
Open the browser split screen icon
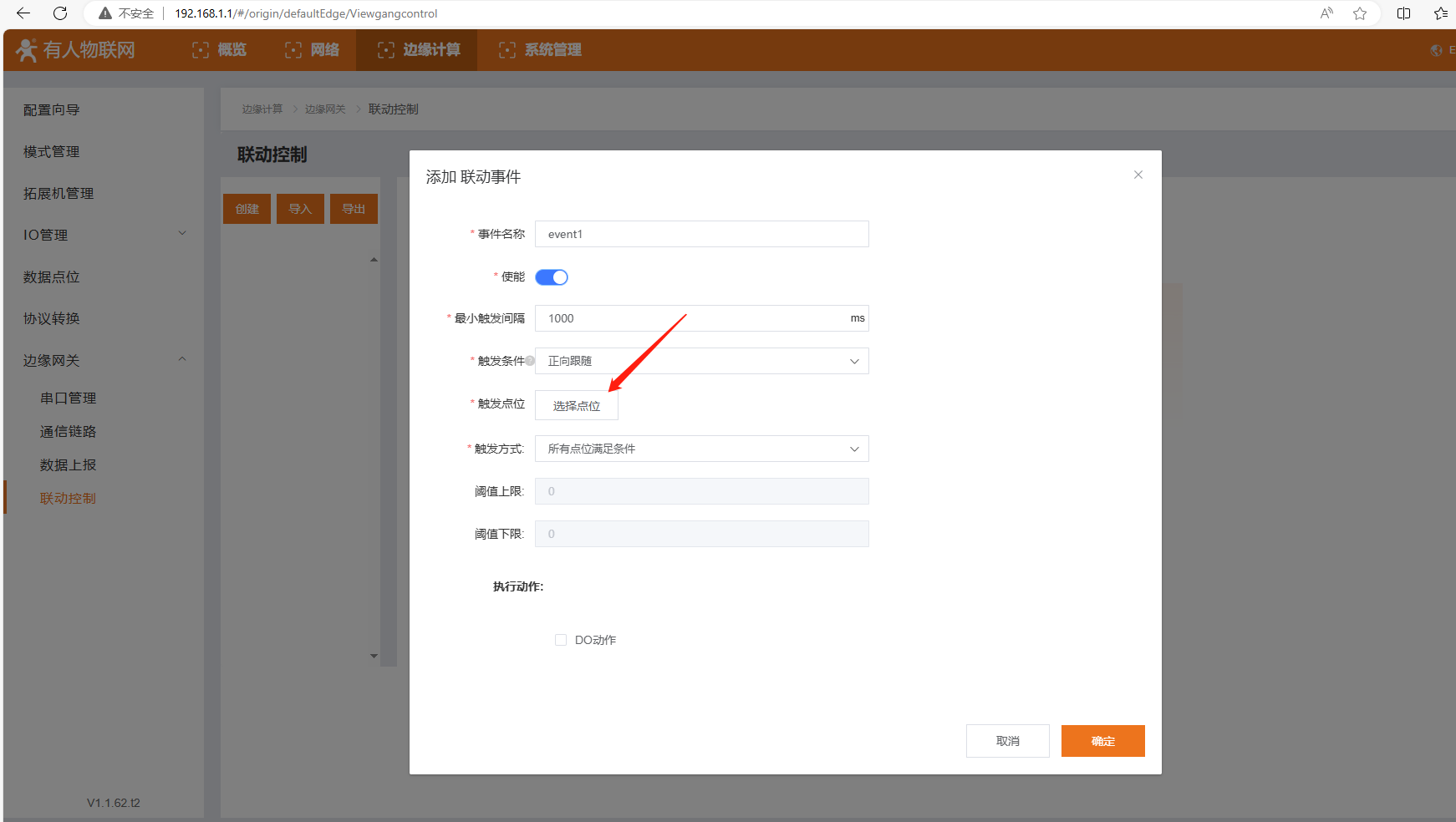1403,13
